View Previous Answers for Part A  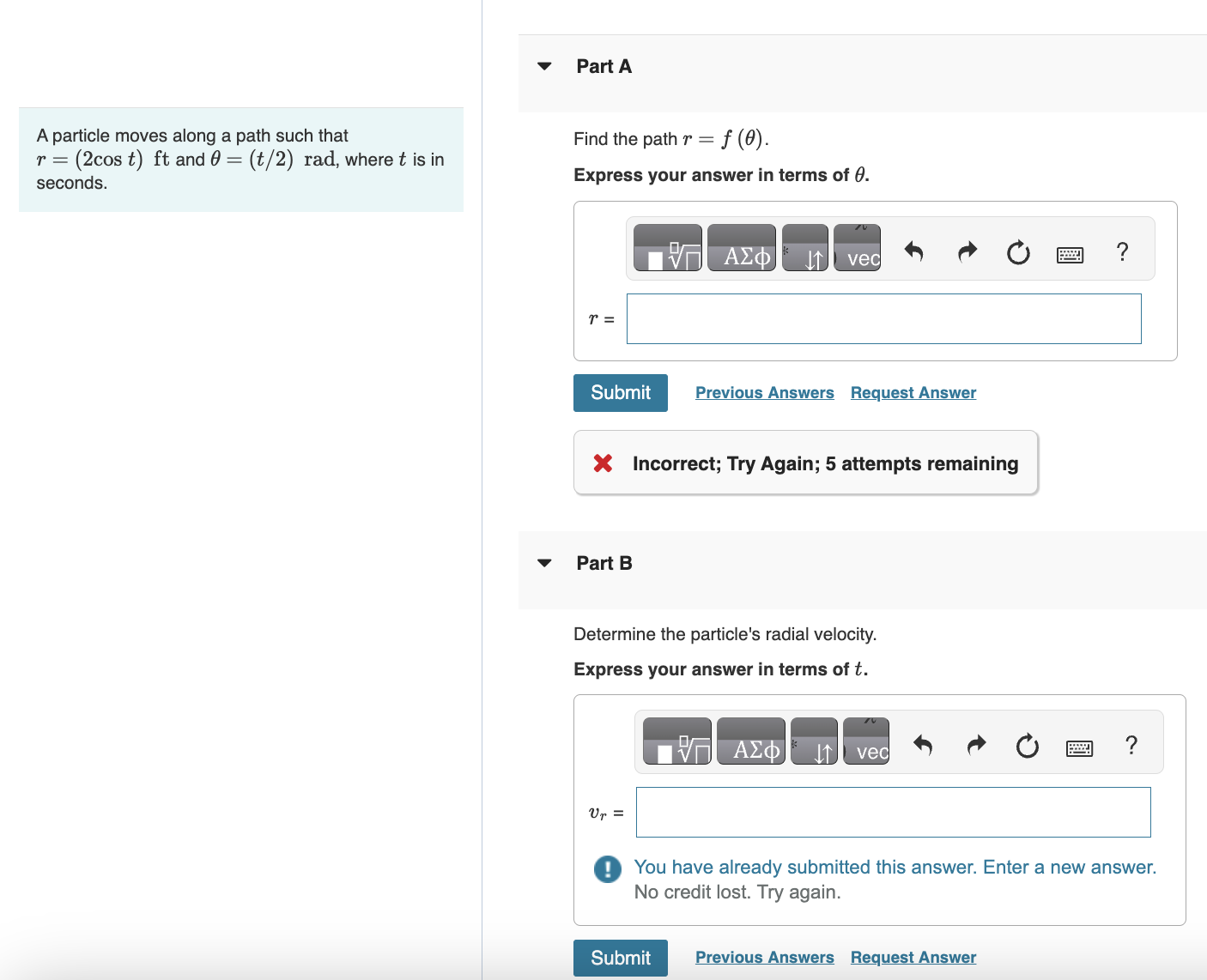tap(764, 392)
